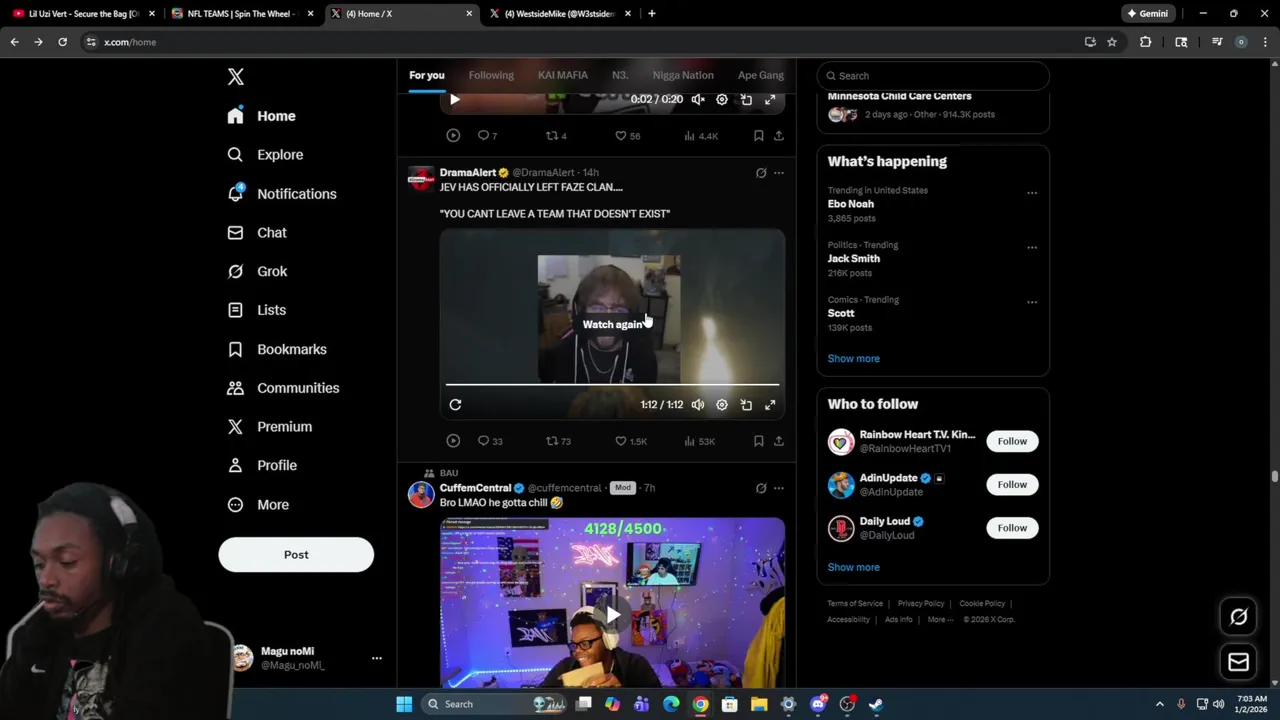1280x720 pixels.
Task: Follow Rainbow Heart T.V. Kin...
Action: [x=1012, y=441]
